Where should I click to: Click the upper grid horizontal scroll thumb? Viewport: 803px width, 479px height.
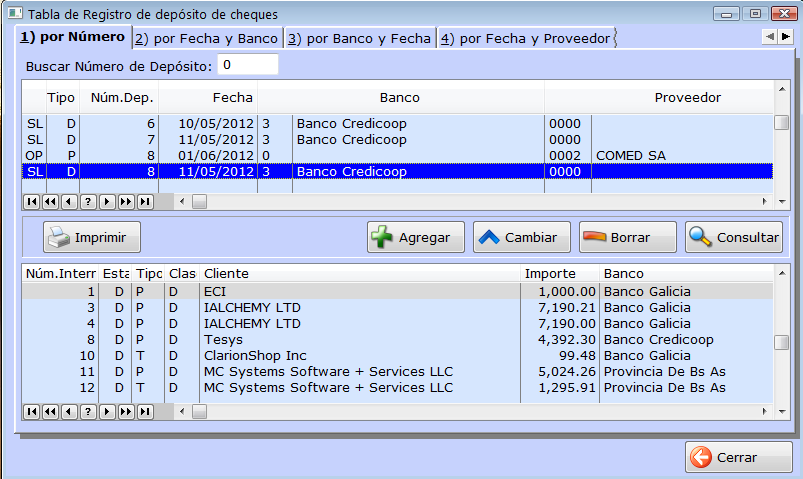pos(200,202)
